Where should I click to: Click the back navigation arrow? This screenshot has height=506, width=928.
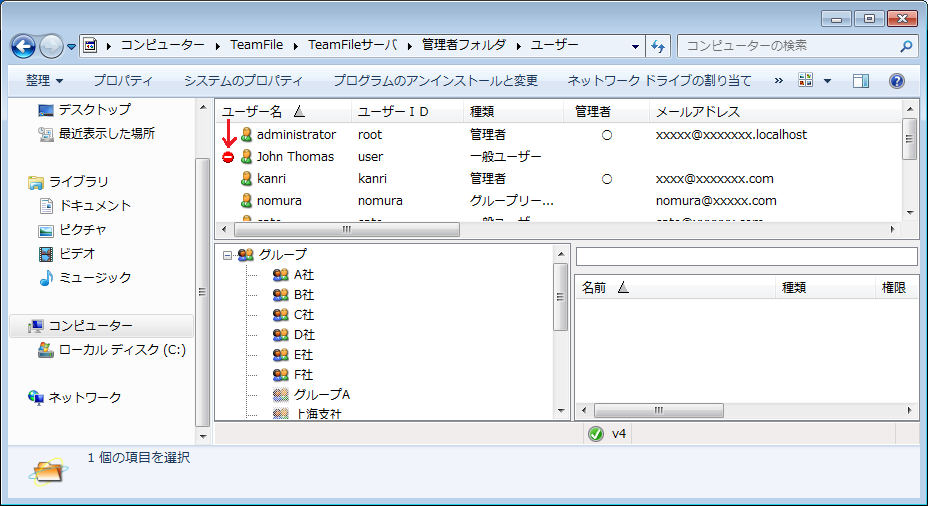(x=24, y=46)
